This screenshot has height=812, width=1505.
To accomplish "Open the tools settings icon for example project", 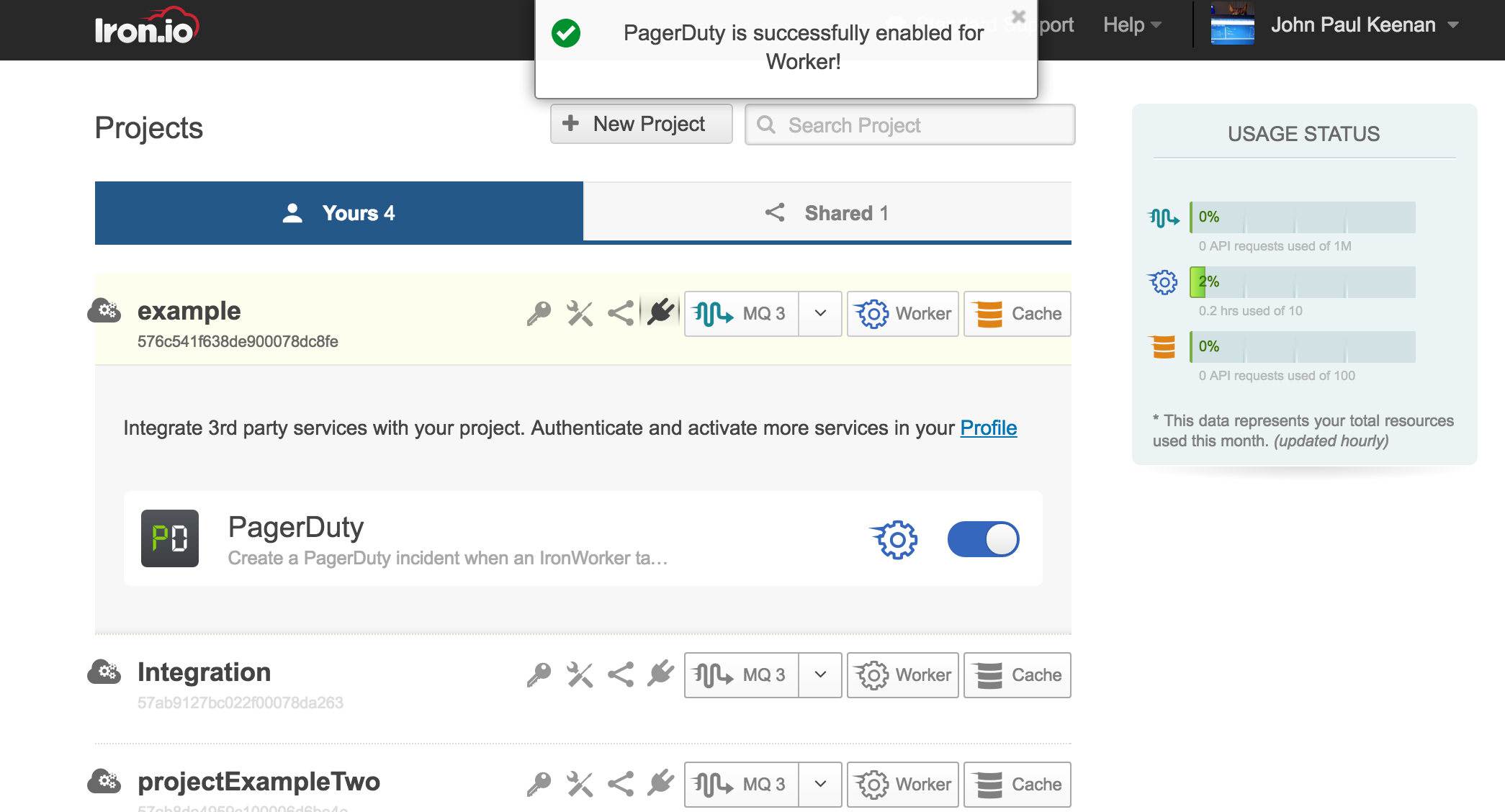I will pyautogui.click(x=580, y=313).
